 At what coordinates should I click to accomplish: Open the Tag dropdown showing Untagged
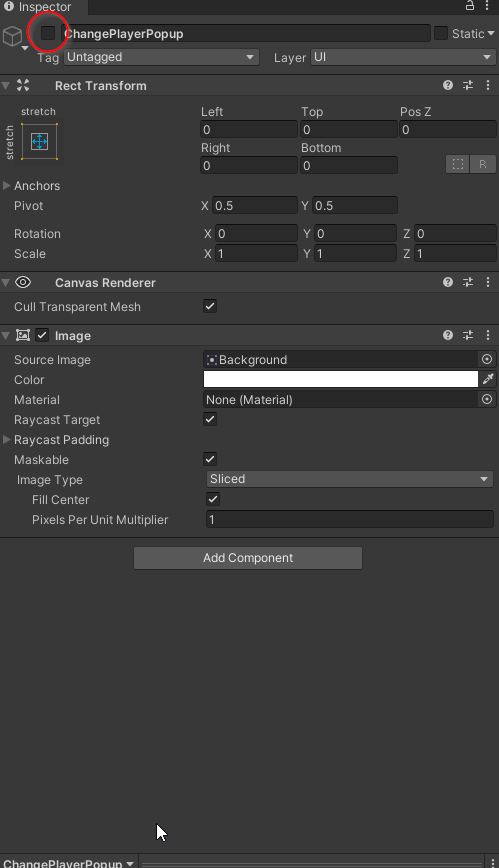pyautogui.click(x=161, y=57)
